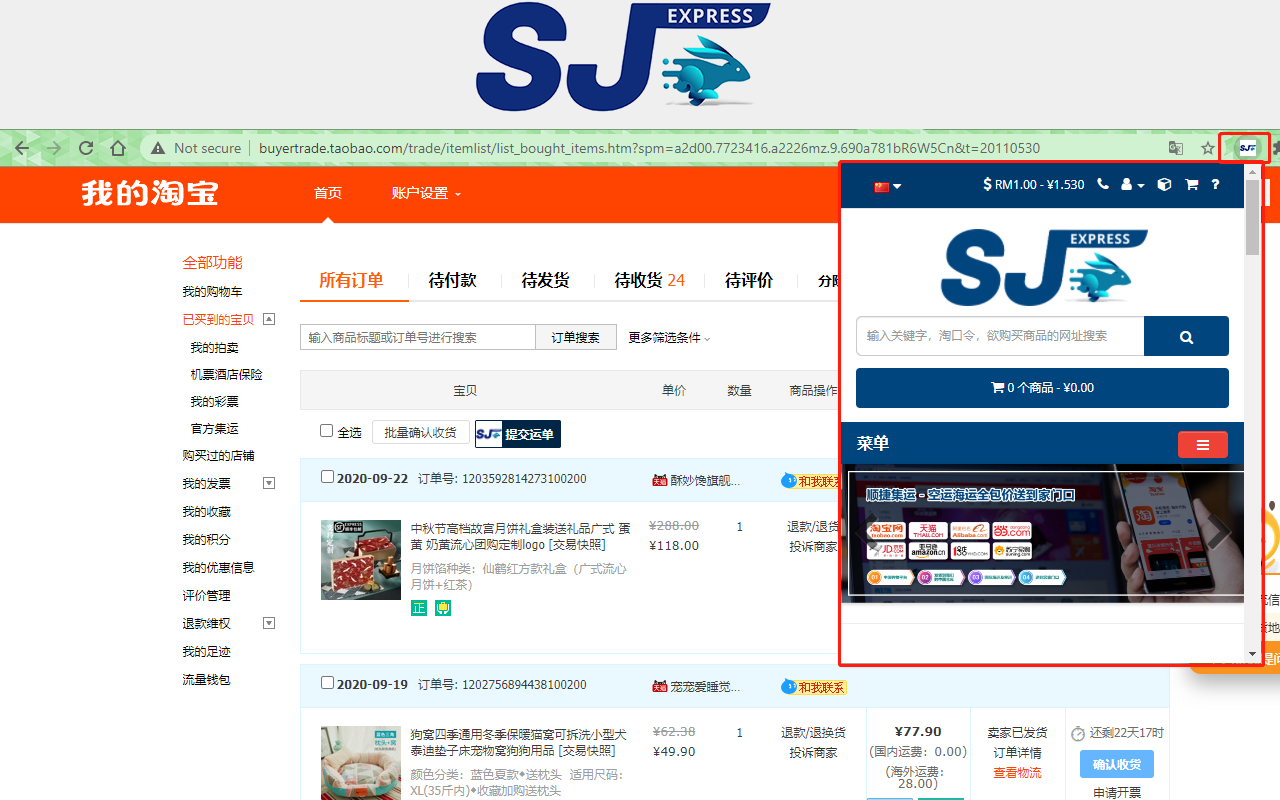1280x800 pixels.
Task: Click the SJ popup scrollbar down arrow
Action: [x=1253, y=654]
